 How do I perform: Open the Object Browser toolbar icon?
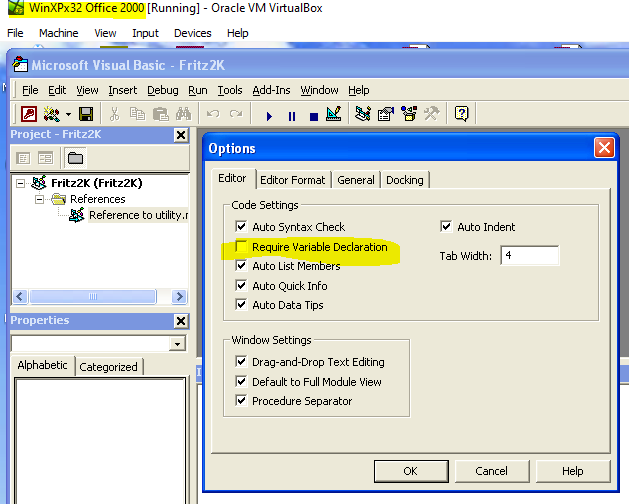tap(409, 114)
